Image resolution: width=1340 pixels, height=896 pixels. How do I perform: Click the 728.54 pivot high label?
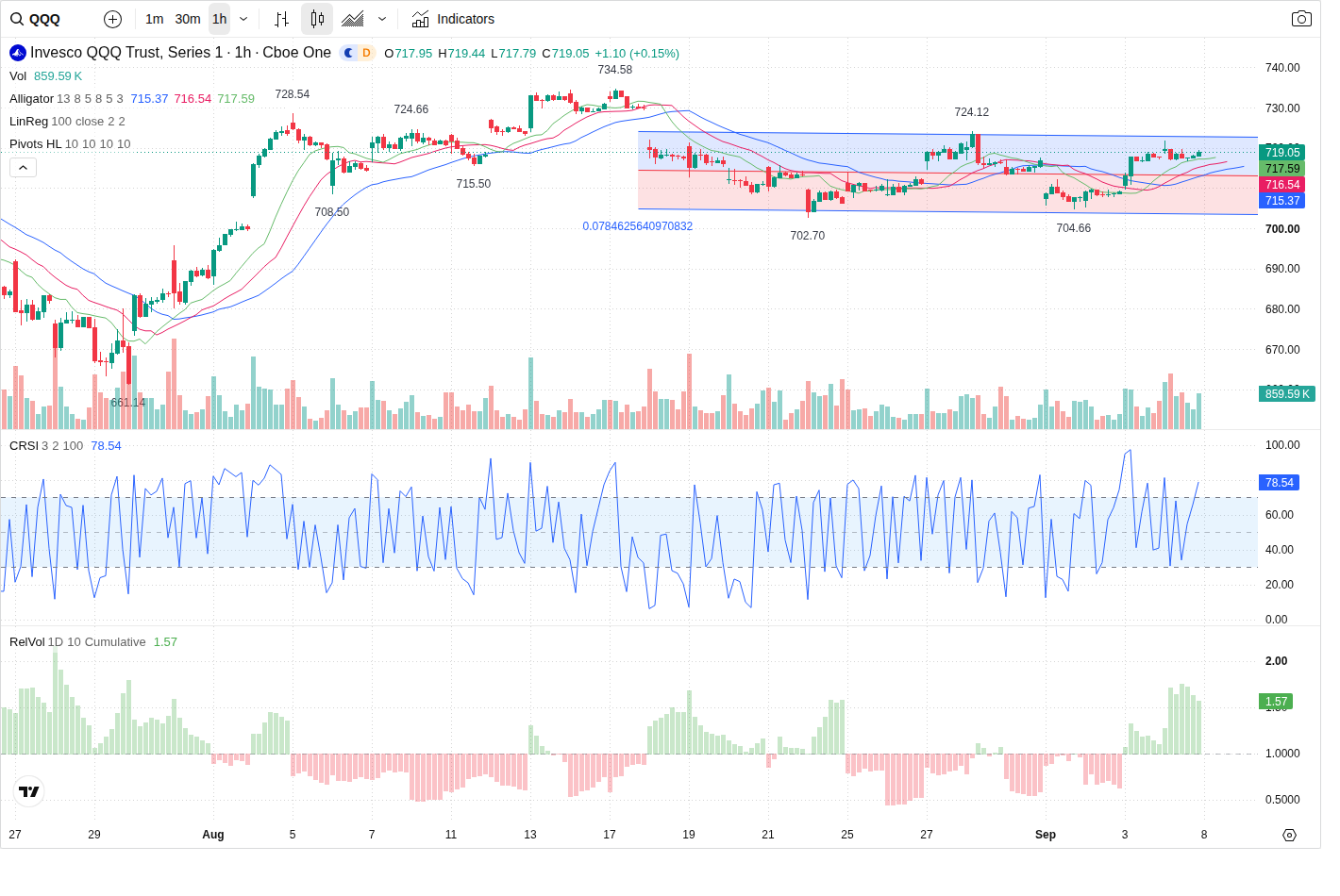[293, 94]
